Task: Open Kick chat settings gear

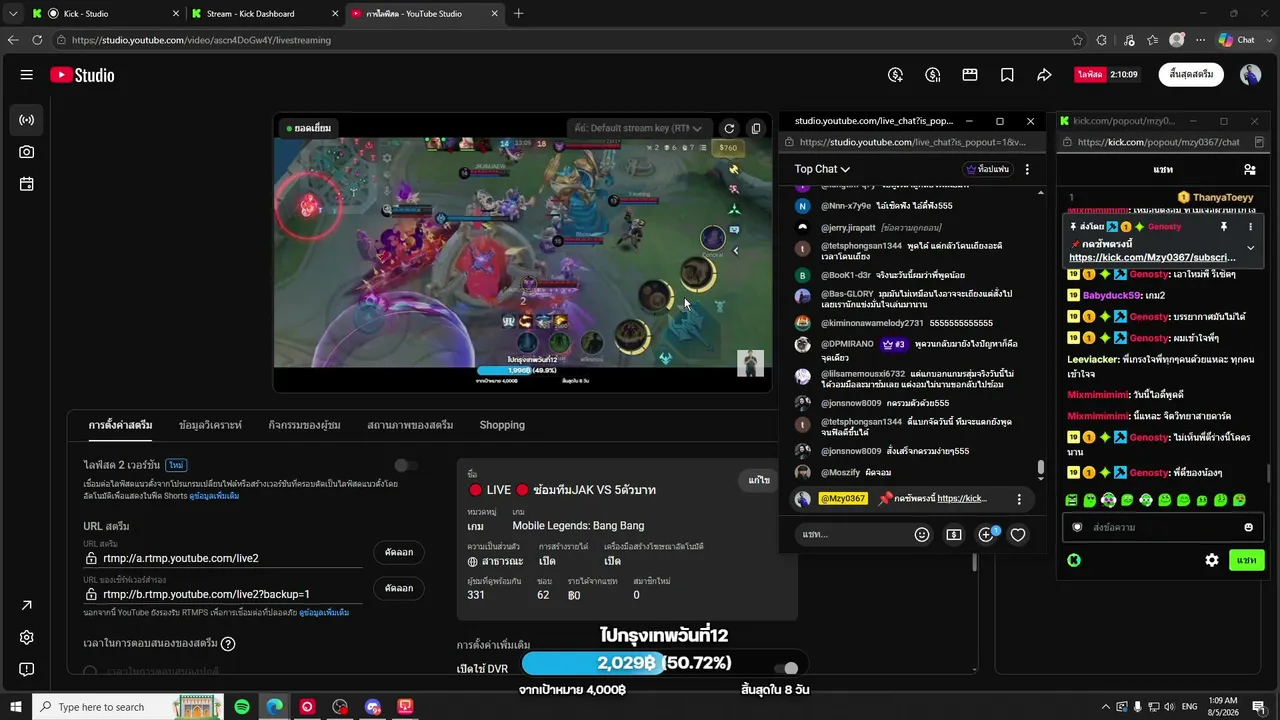Action: 1212,560
